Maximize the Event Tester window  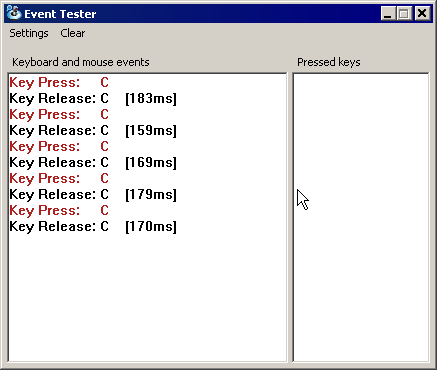(404, 14)
